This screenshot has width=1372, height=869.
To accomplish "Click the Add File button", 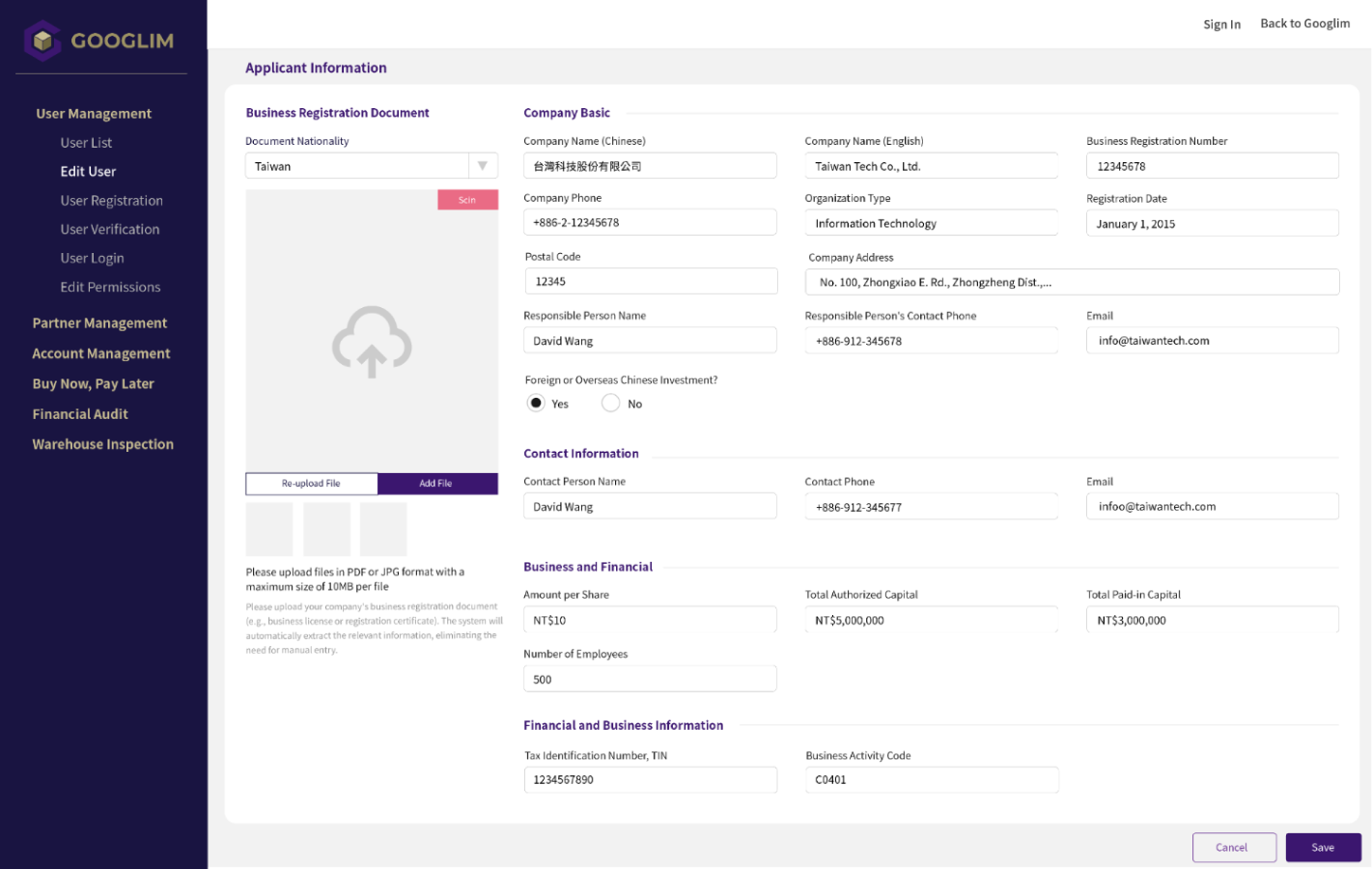I will 437,483.
